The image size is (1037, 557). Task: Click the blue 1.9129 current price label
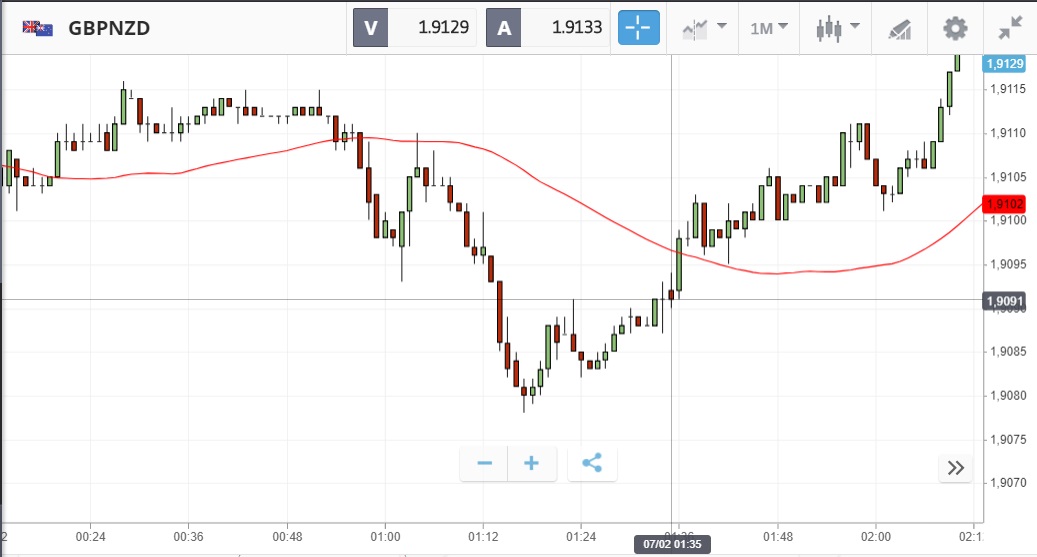click(x=1005, y=64)
